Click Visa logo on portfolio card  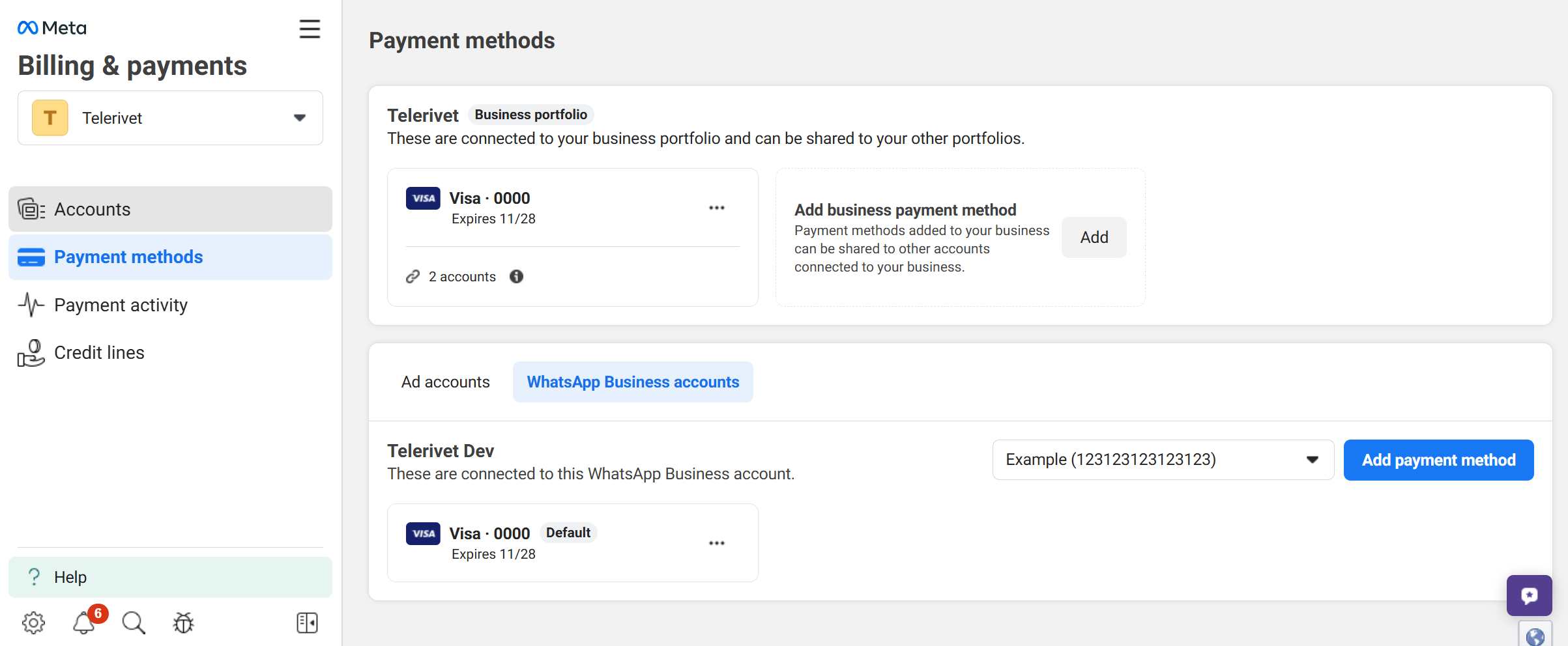click(x=423, y=199)
